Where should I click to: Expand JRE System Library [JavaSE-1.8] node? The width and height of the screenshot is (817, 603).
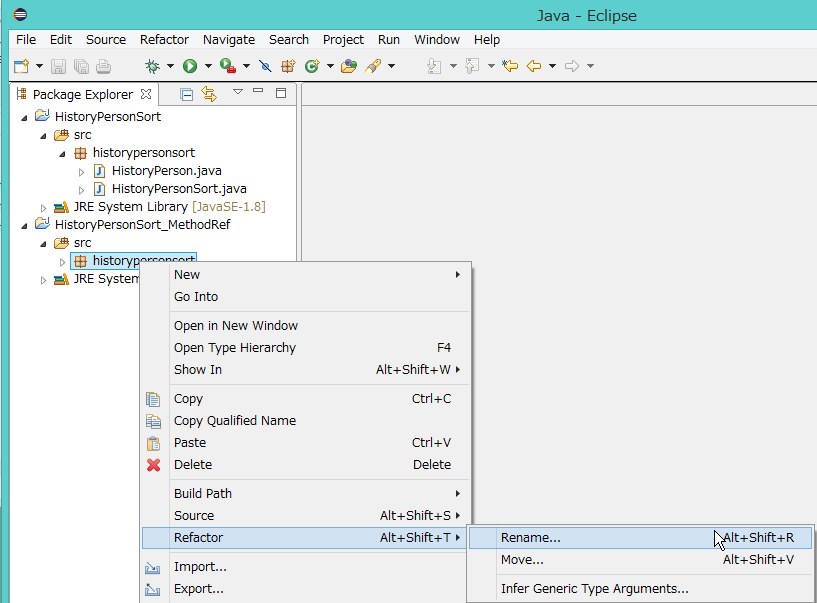coord(43,208)
